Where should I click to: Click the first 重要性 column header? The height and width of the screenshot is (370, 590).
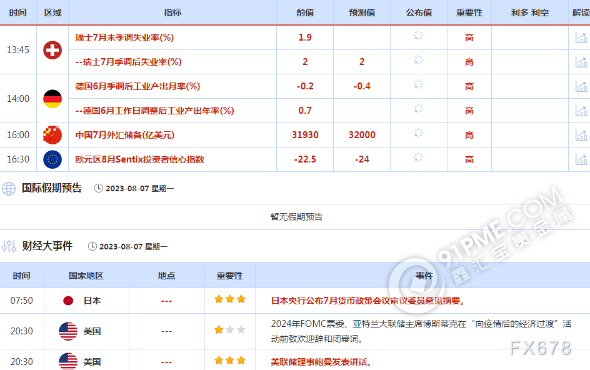tap(469, 12)
